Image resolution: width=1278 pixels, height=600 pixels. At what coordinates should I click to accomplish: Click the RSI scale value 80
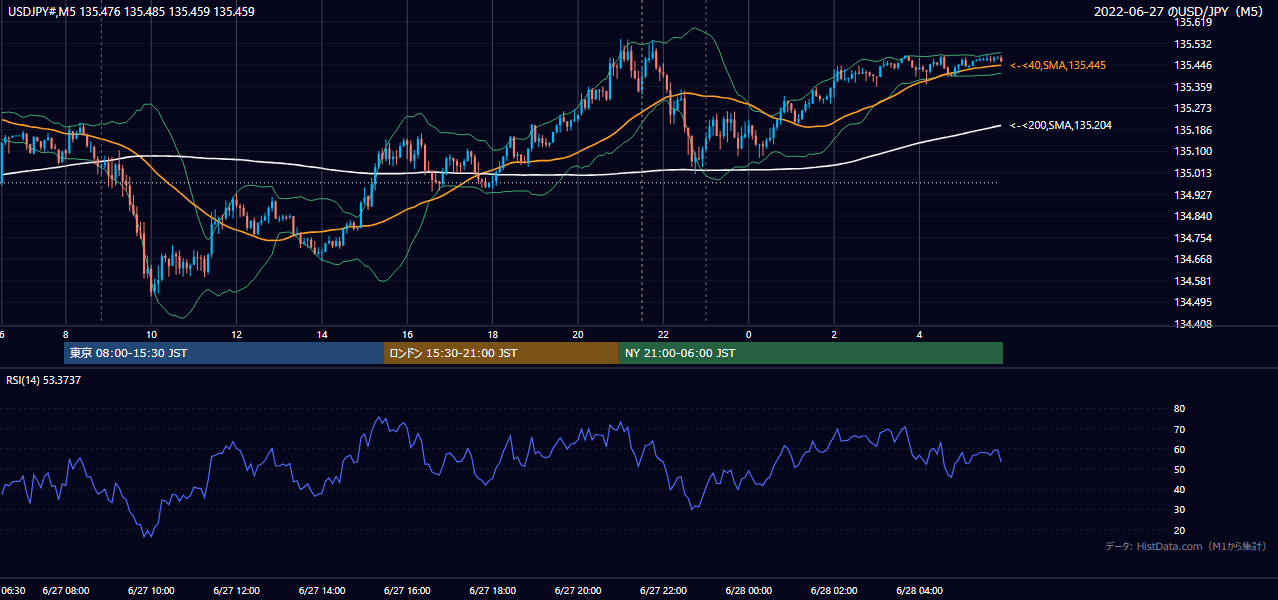click(x=1179, y=409)
